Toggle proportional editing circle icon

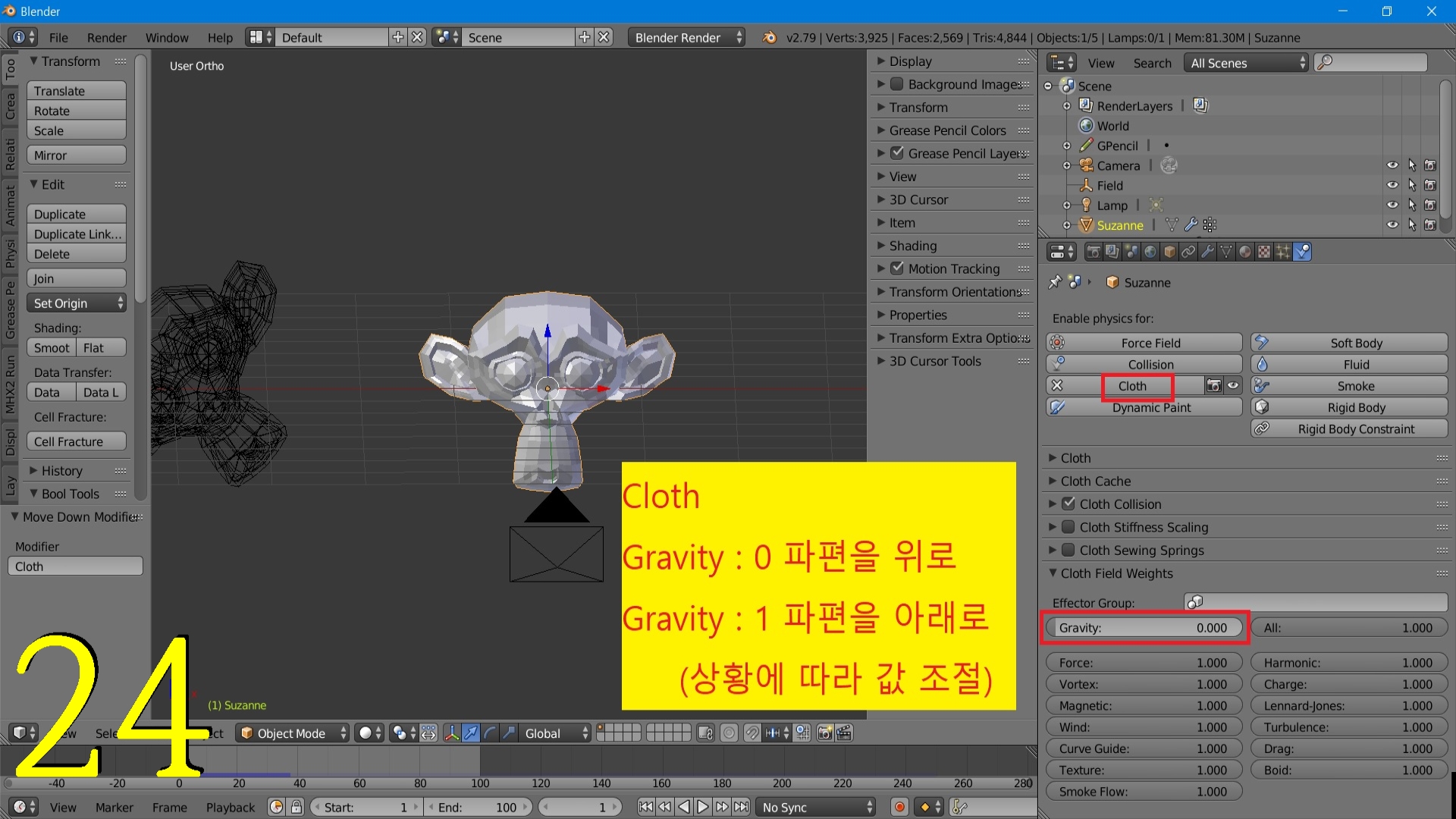coord(729,733)
